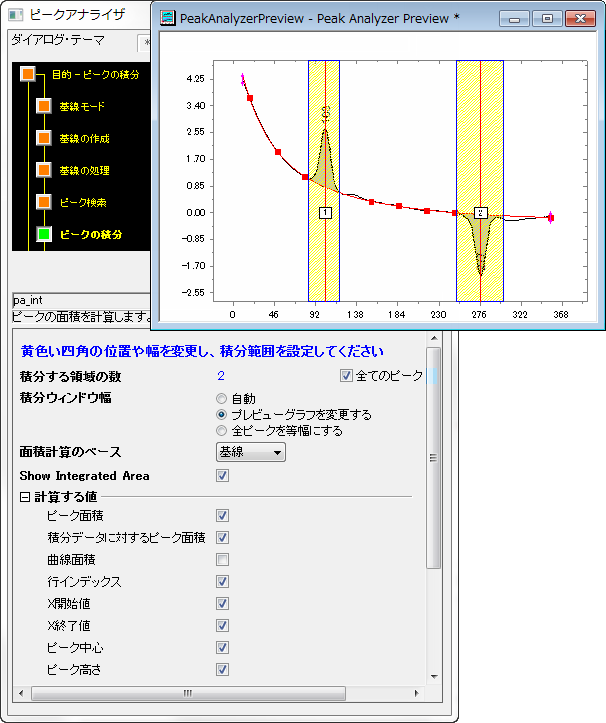The image size is (606, 723).
Task: Select the 目的-ピークの積分 page label
Action: (95, 74)
